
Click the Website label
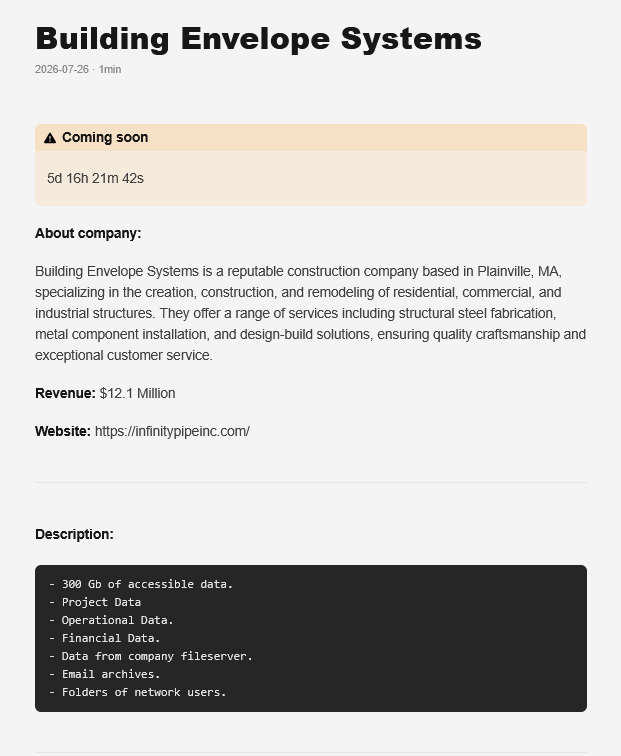tap(63, 431)
